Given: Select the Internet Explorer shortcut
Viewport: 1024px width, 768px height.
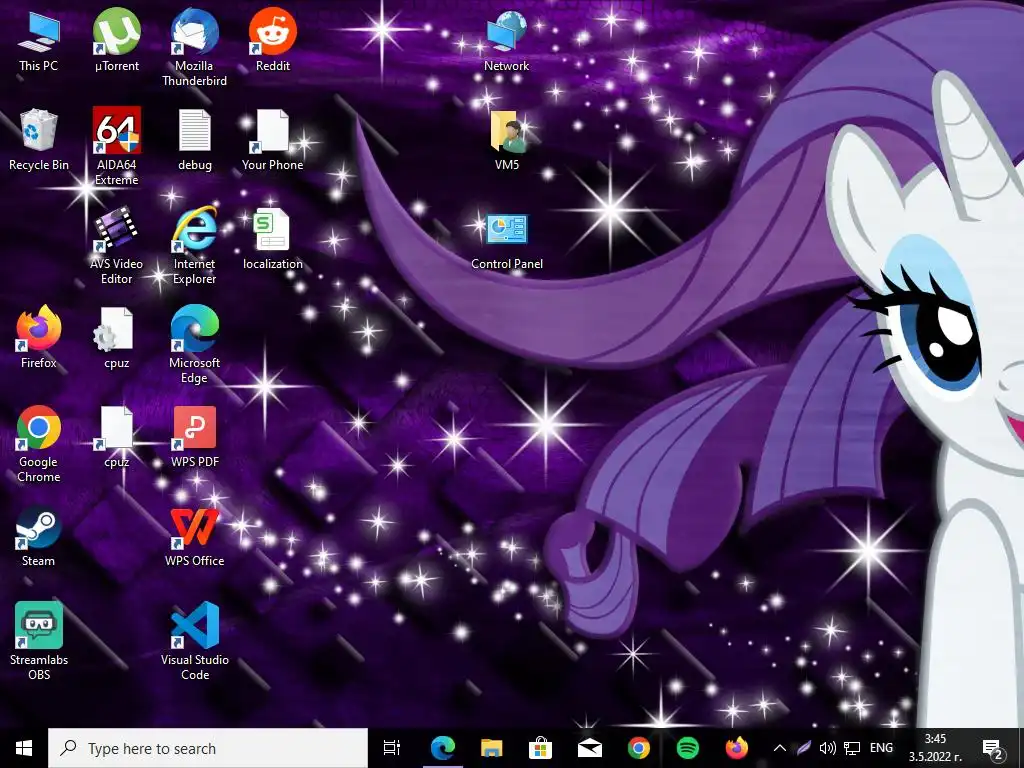Looking at the screenshot, I should pyautogui.click(x=195, y=246).
